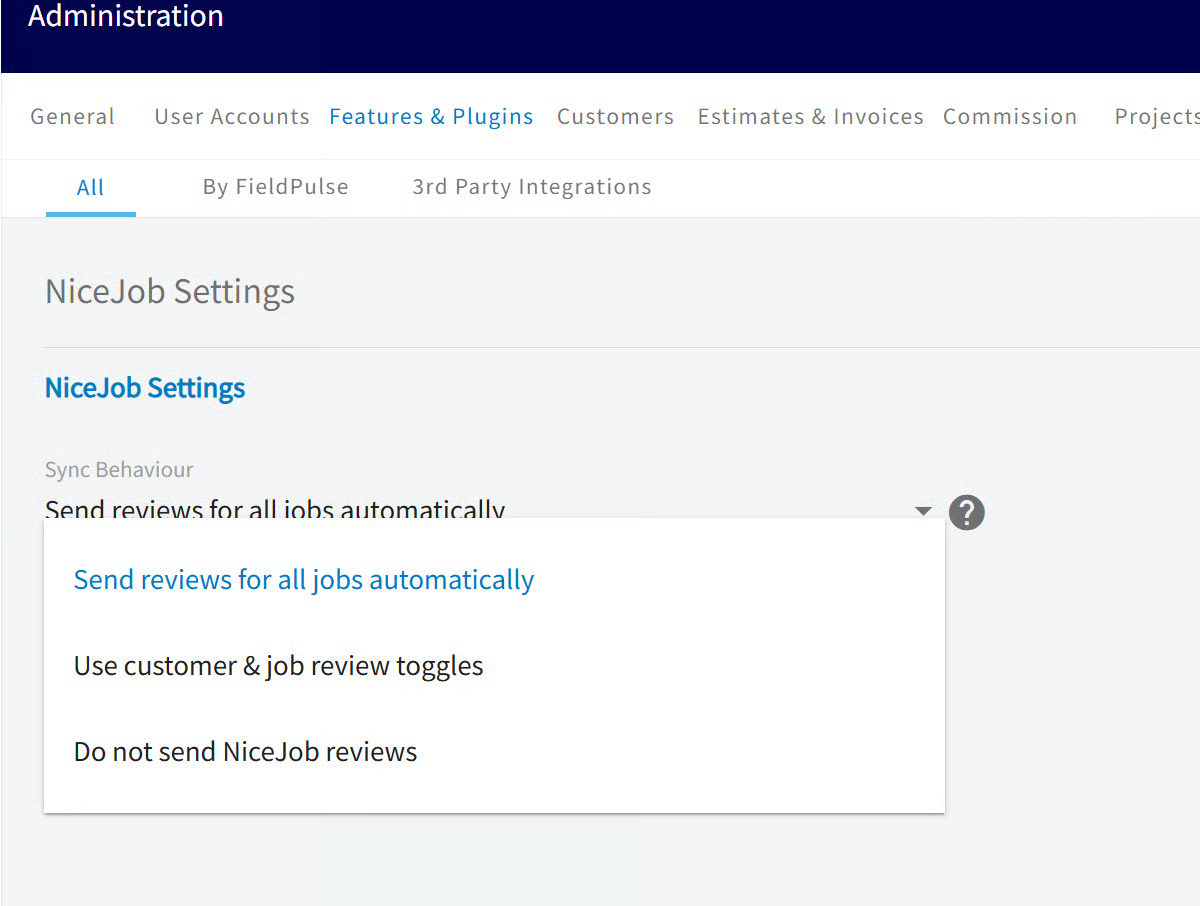
Task: Go to the User Accounts tab
Action: (x=232, y=117)
